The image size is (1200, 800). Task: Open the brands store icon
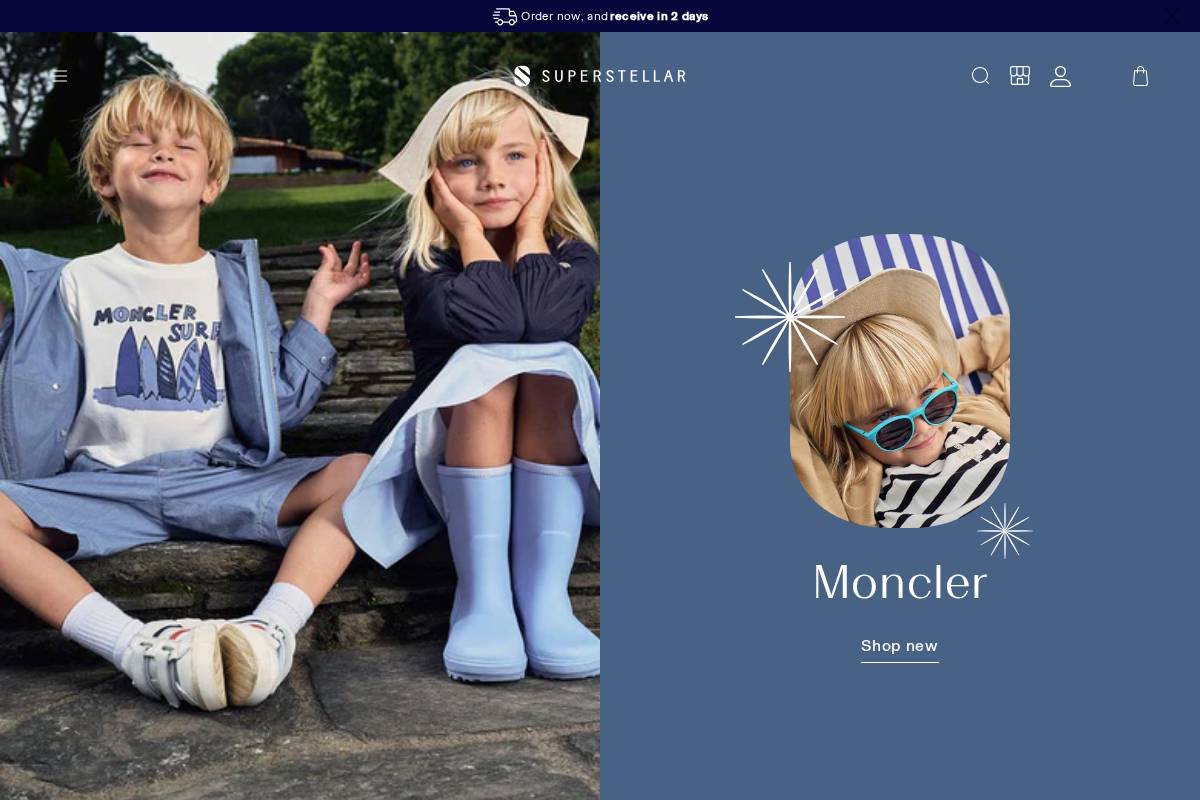[1020, 76]
